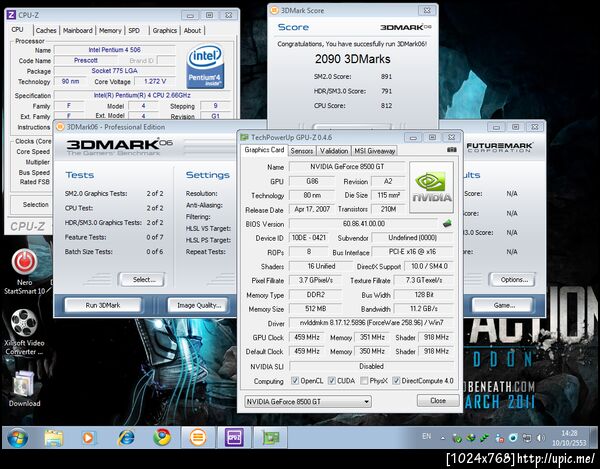
Task: Toggle the CUDA checkbox in GPU-Z
Action: pyautogui.click(x=331, y=381)
